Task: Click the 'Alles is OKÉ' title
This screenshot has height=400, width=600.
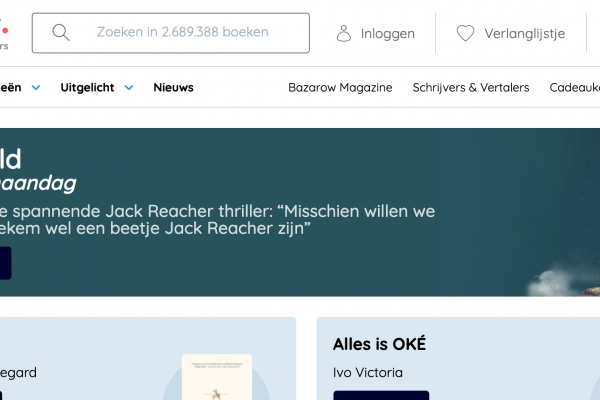Action: pos(379,344)
